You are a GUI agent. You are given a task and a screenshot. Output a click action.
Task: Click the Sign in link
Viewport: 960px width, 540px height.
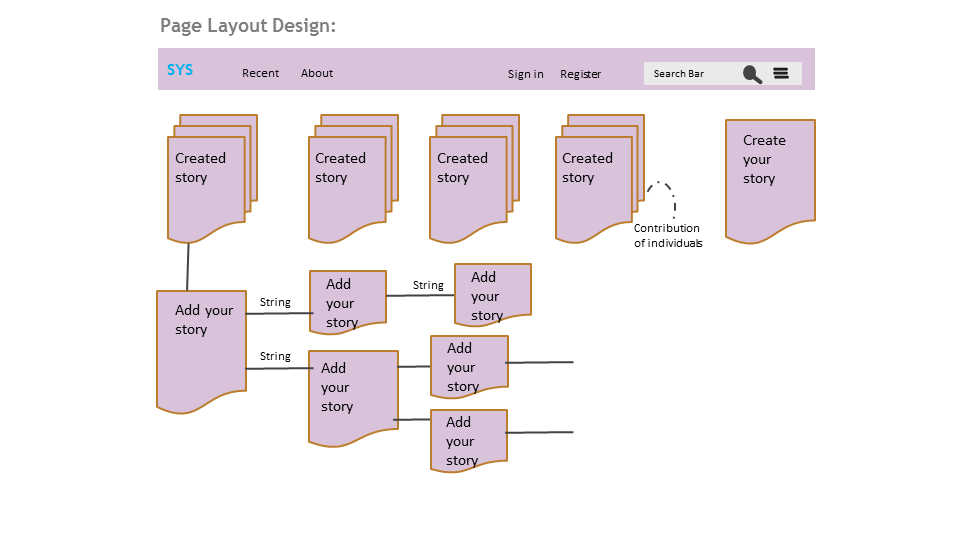coord(526,74)
